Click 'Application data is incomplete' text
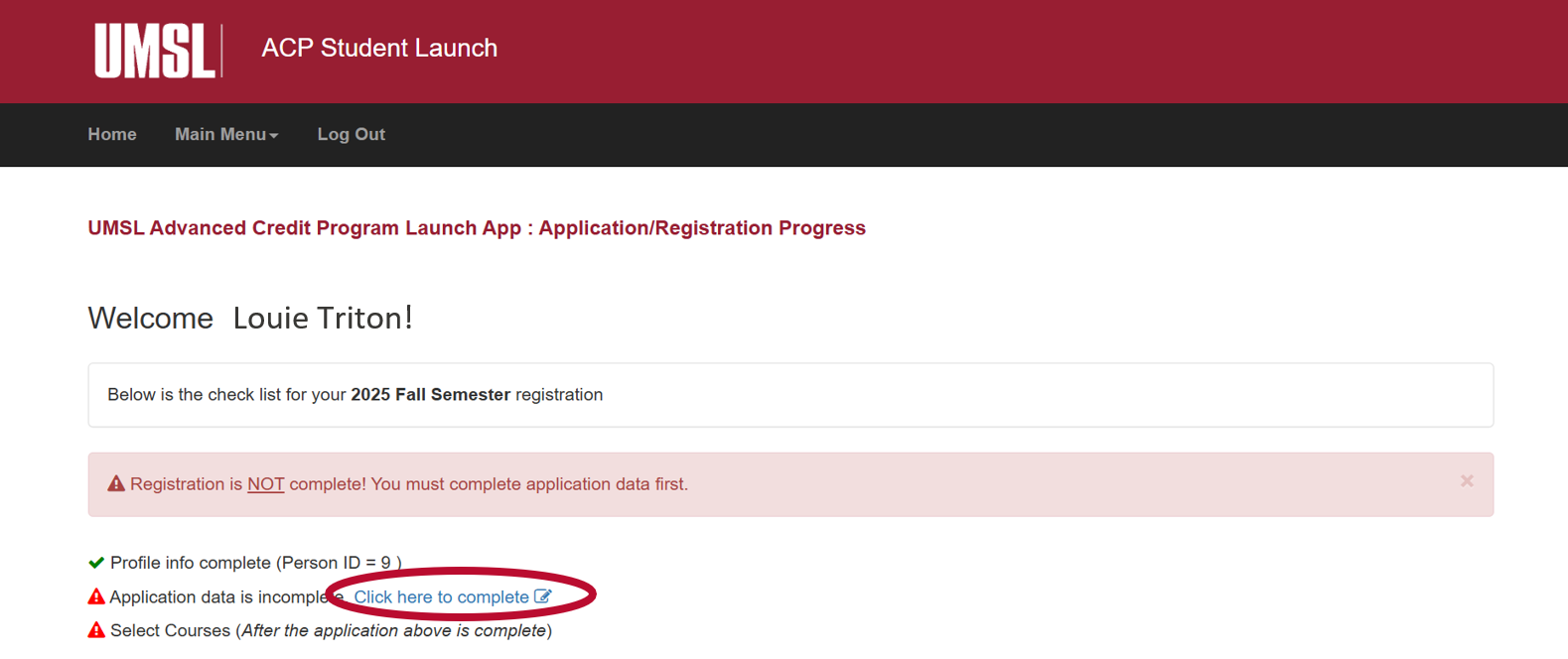This screenshot has width=1568, height=659. tap(225, 596)
